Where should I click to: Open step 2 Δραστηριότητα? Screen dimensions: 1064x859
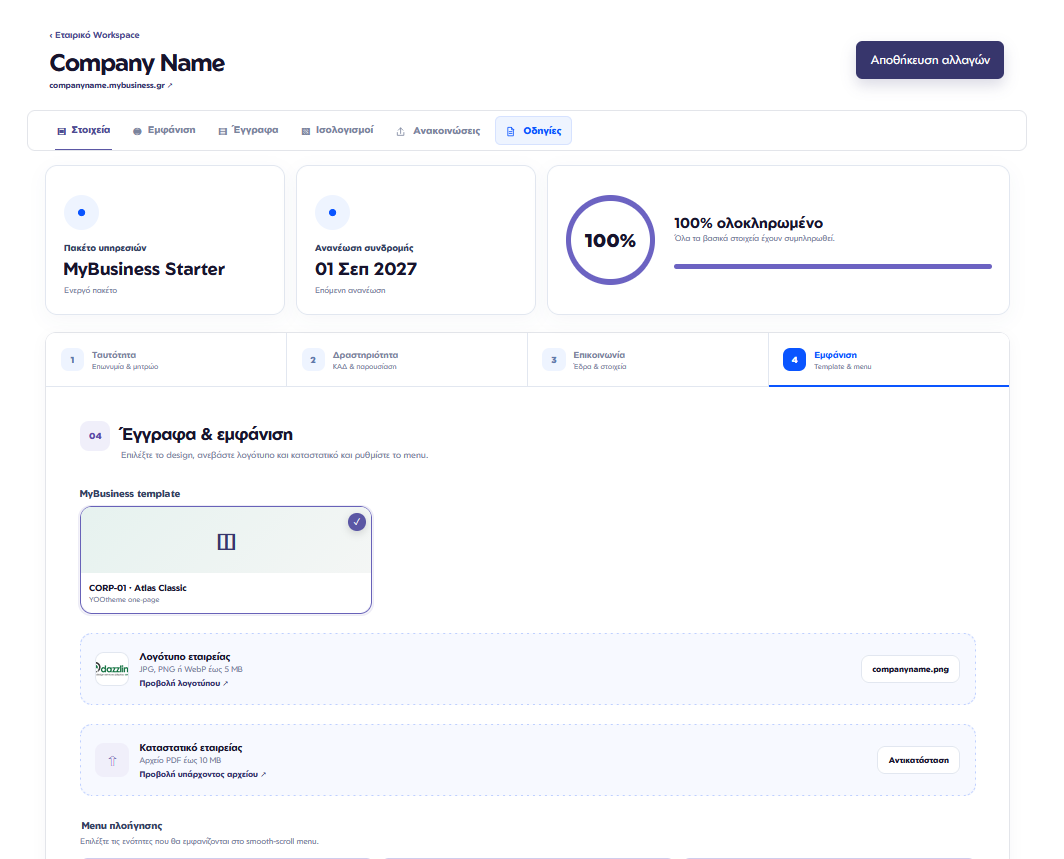click(x=407, y=360)
